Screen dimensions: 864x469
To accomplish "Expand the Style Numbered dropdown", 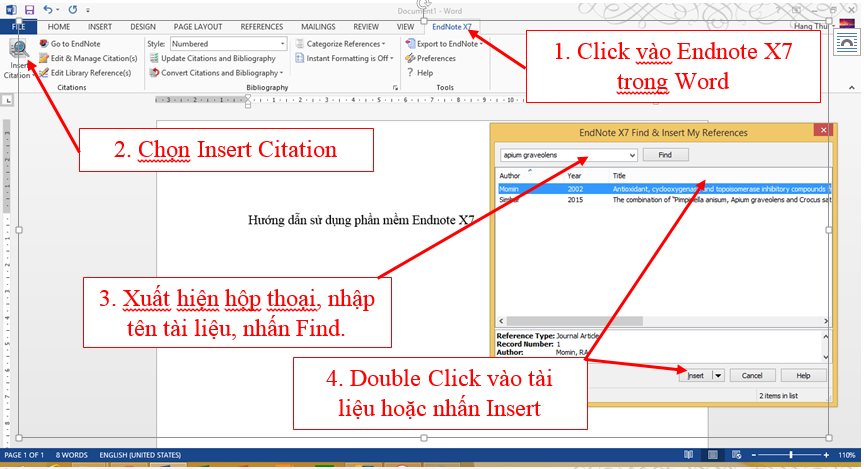I will pyautogui.click(x=282, y=44).
